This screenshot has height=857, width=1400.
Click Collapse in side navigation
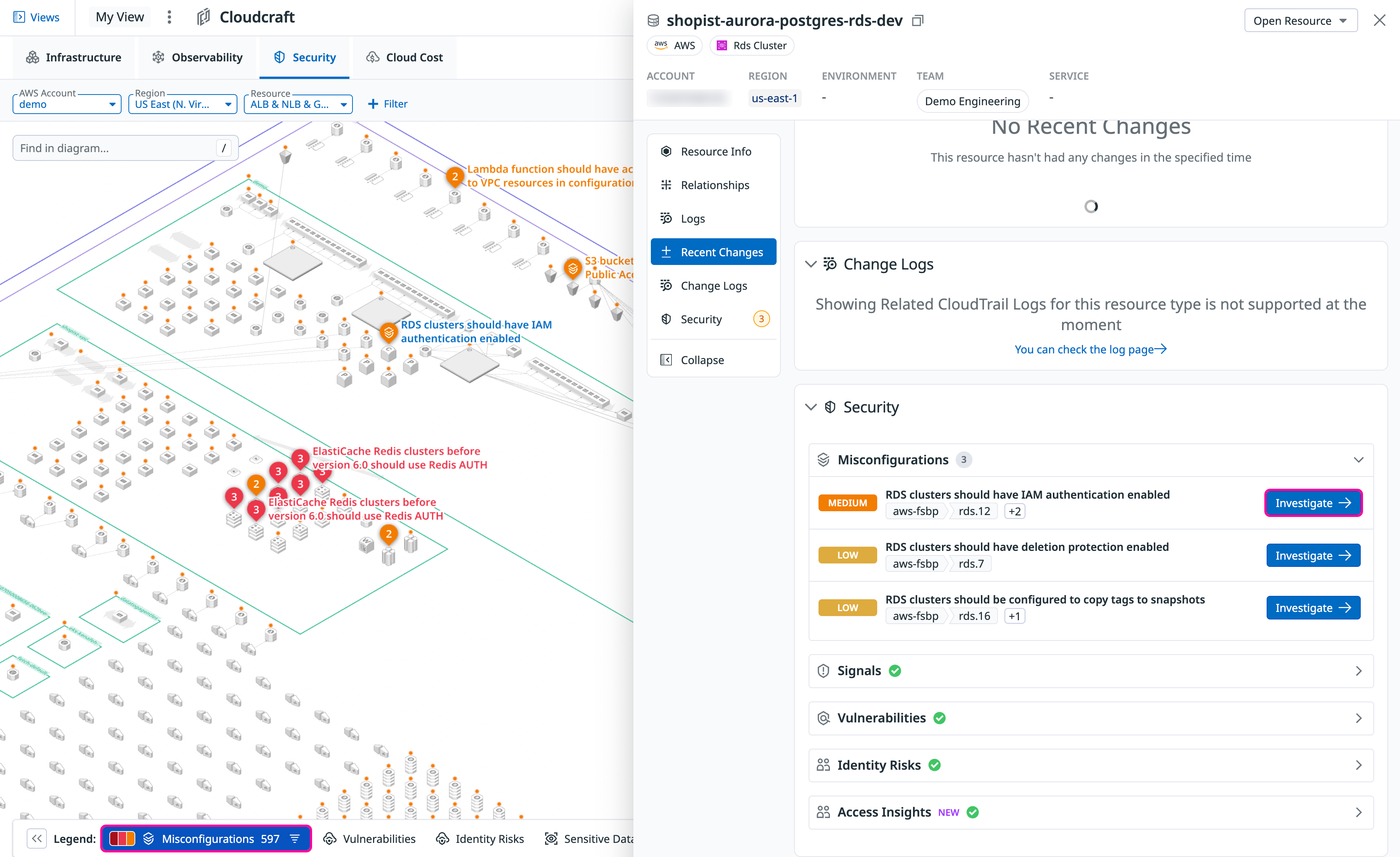click(x=713, y=360)
